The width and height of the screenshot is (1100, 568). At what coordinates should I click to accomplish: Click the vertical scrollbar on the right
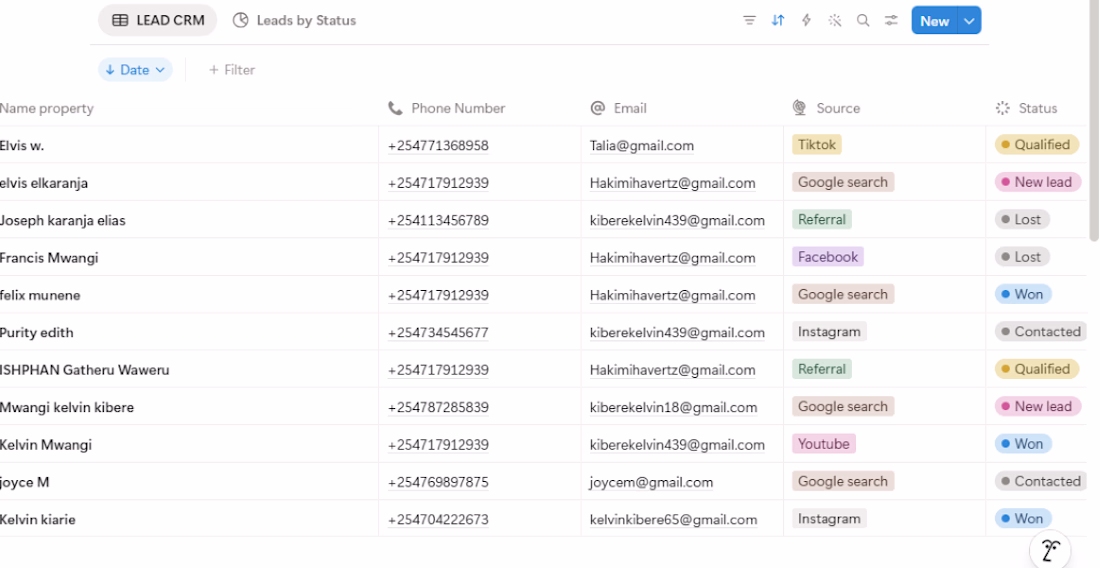click(1094, 123)
